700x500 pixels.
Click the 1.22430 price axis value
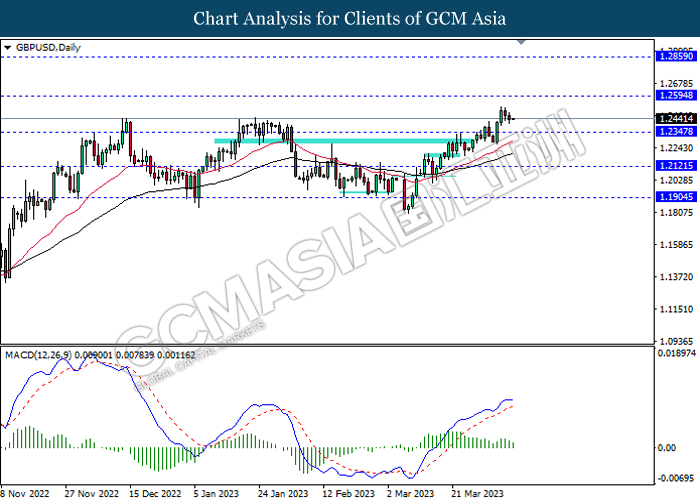click(x=676, y=148)
